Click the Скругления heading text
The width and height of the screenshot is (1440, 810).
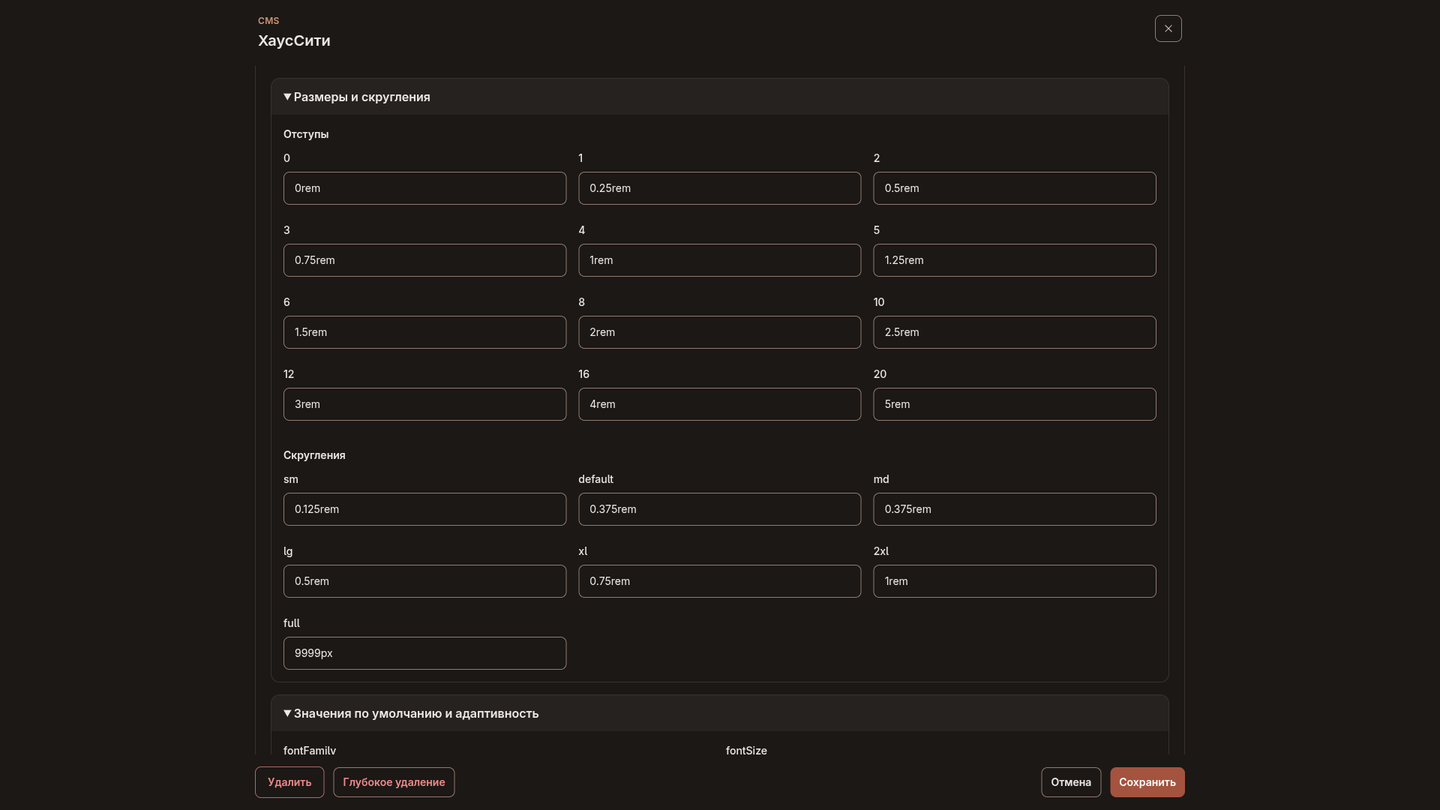(x=314, y=455)
